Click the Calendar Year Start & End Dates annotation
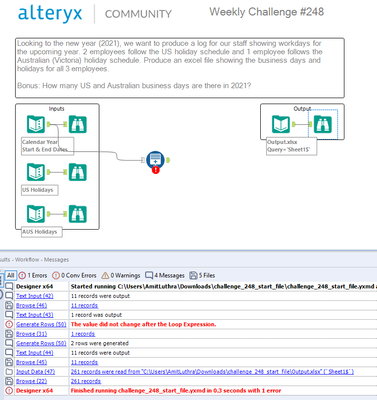Image resolution: width=377 pixels, height=400 pixels. click(47, 146)
